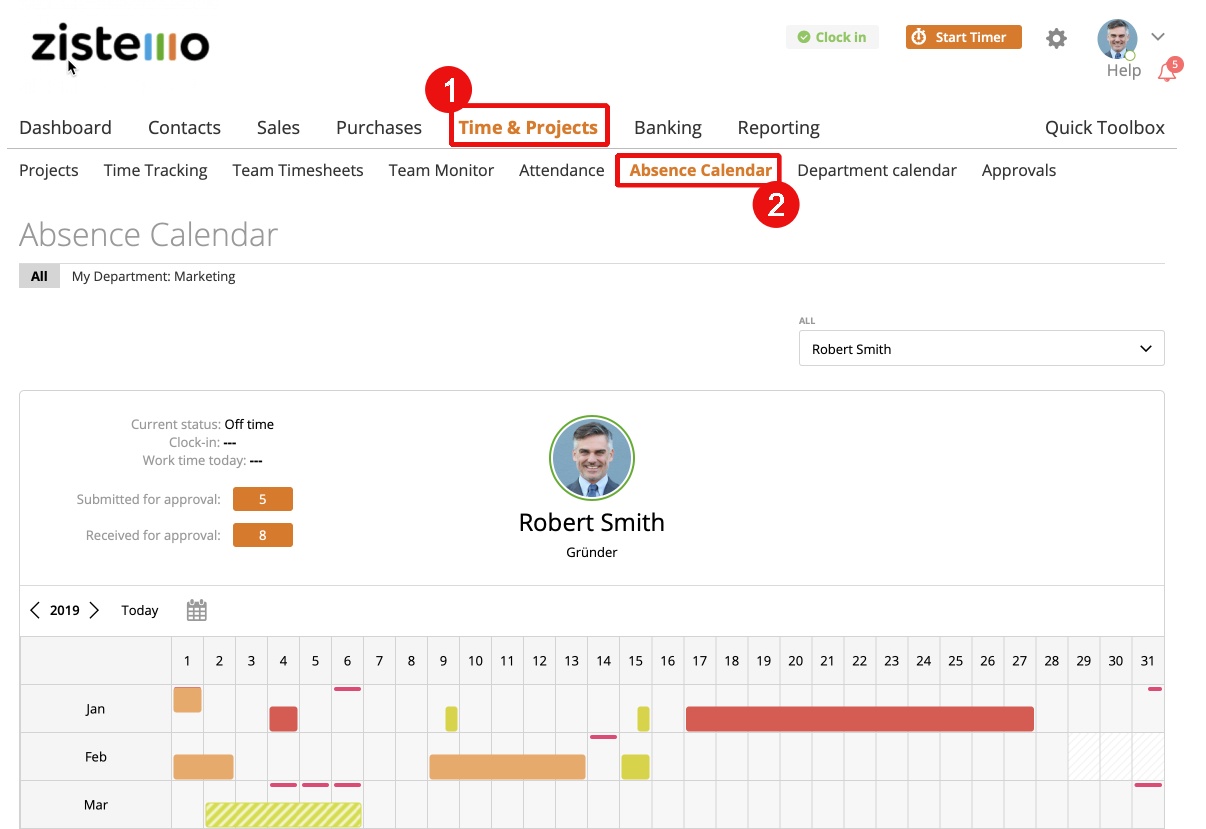This screenshot has height=829, width=1206.
Task: Switch to the Projects tab
Action: coord(49,170)
